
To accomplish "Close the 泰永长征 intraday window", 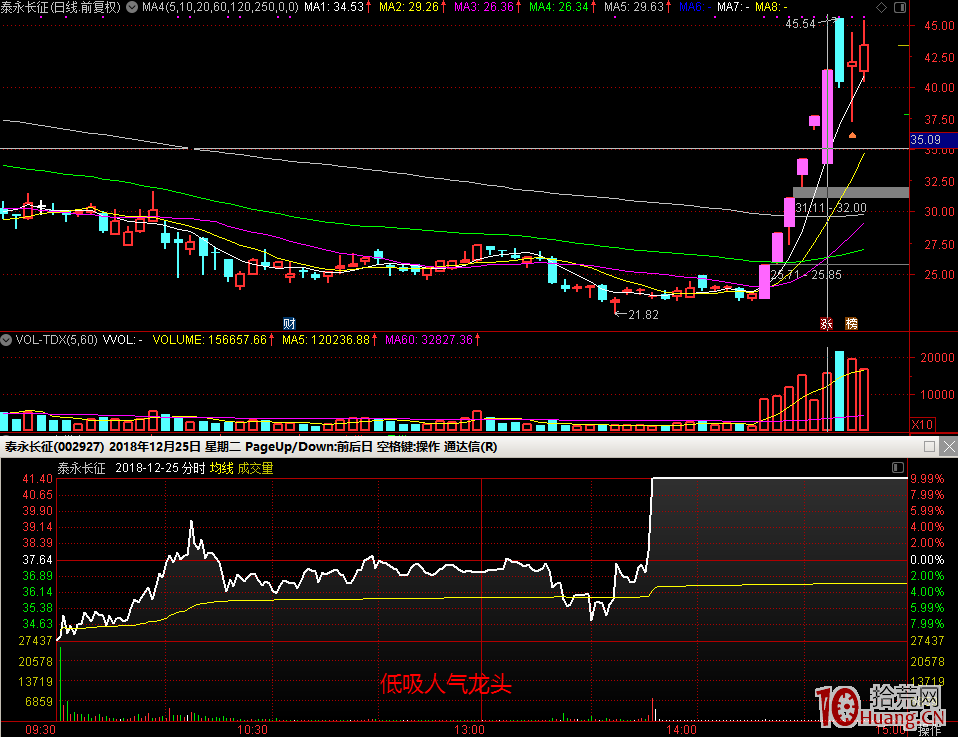I will click(x=949, y=447).
